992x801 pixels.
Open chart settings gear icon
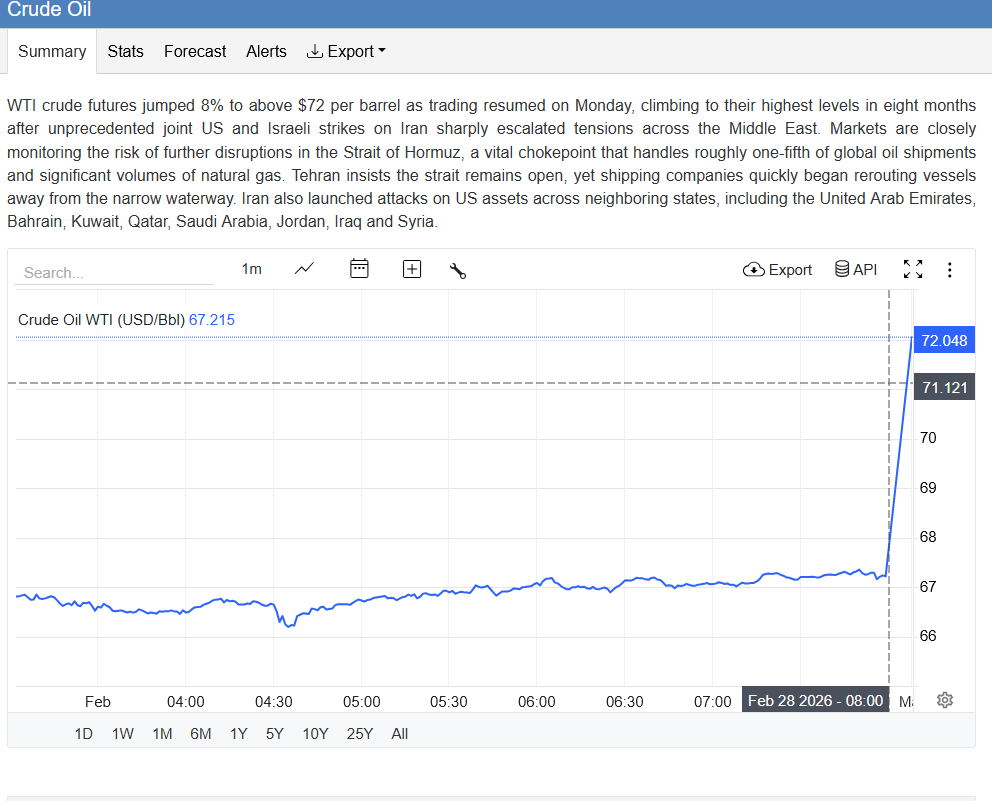(945, 700)
